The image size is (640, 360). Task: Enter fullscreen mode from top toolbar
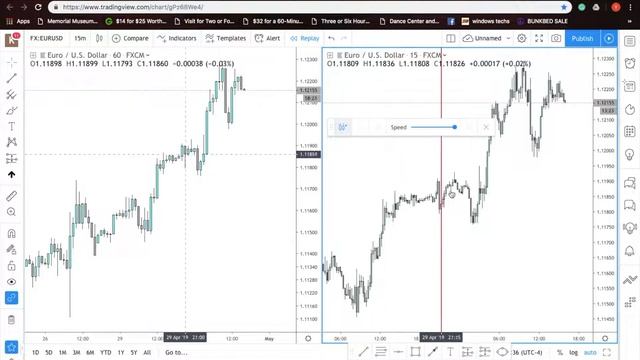tap(539, 38)
